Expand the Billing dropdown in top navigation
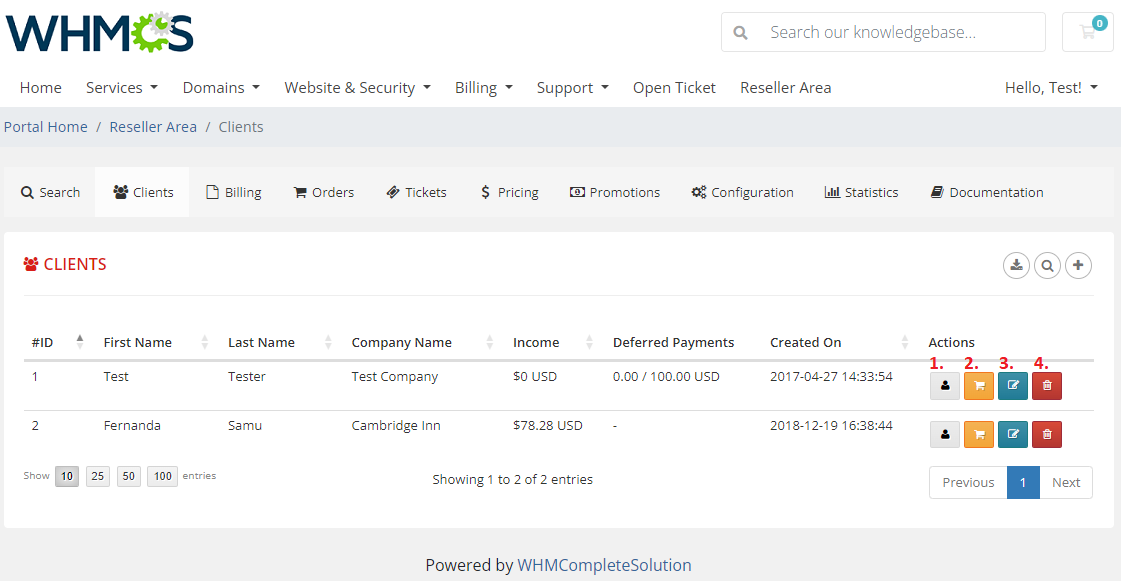Image resolution: width=1121 pixels, height=581 pixels. coord(483,88)
